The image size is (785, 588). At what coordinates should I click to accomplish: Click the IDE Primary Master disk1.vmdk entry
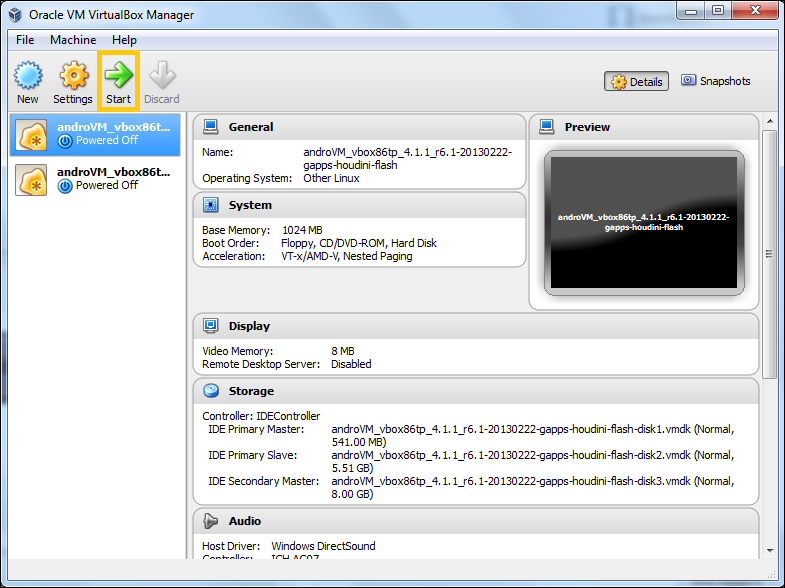533,435
